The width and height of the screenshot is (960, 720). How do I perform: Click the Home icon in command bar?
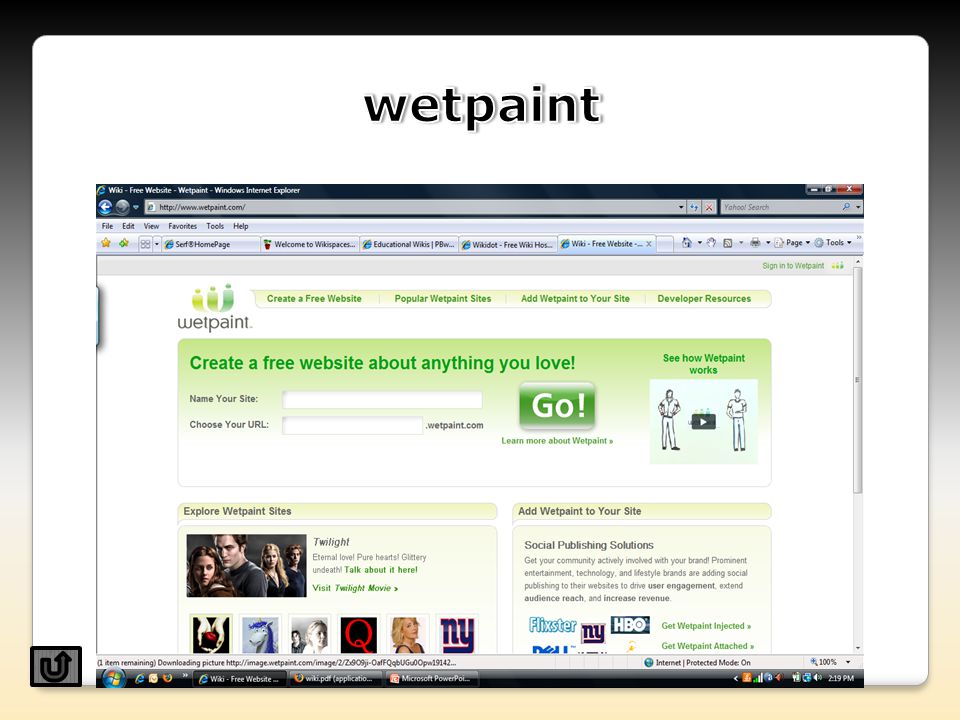click(x=686, y=242)
